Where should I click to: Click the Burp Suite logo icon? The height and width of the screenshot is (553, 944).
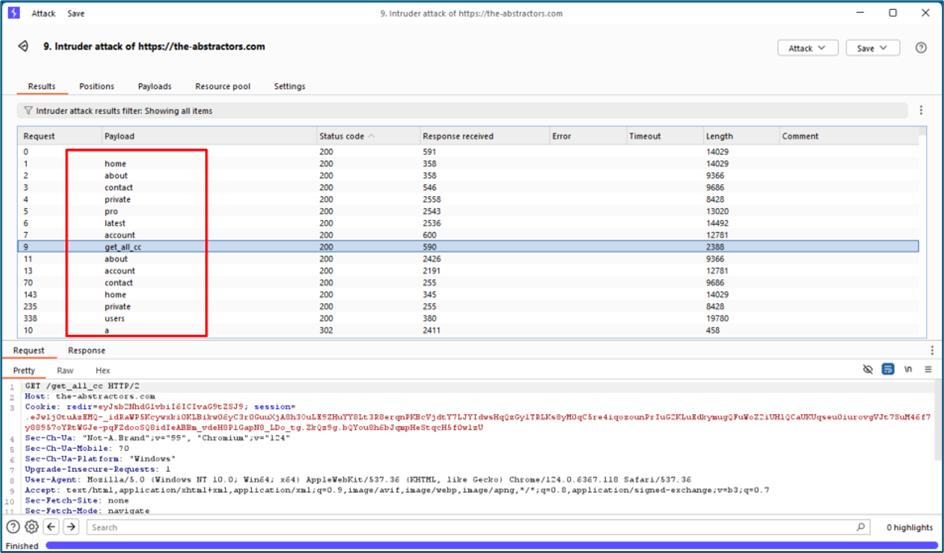click(13, 13)
